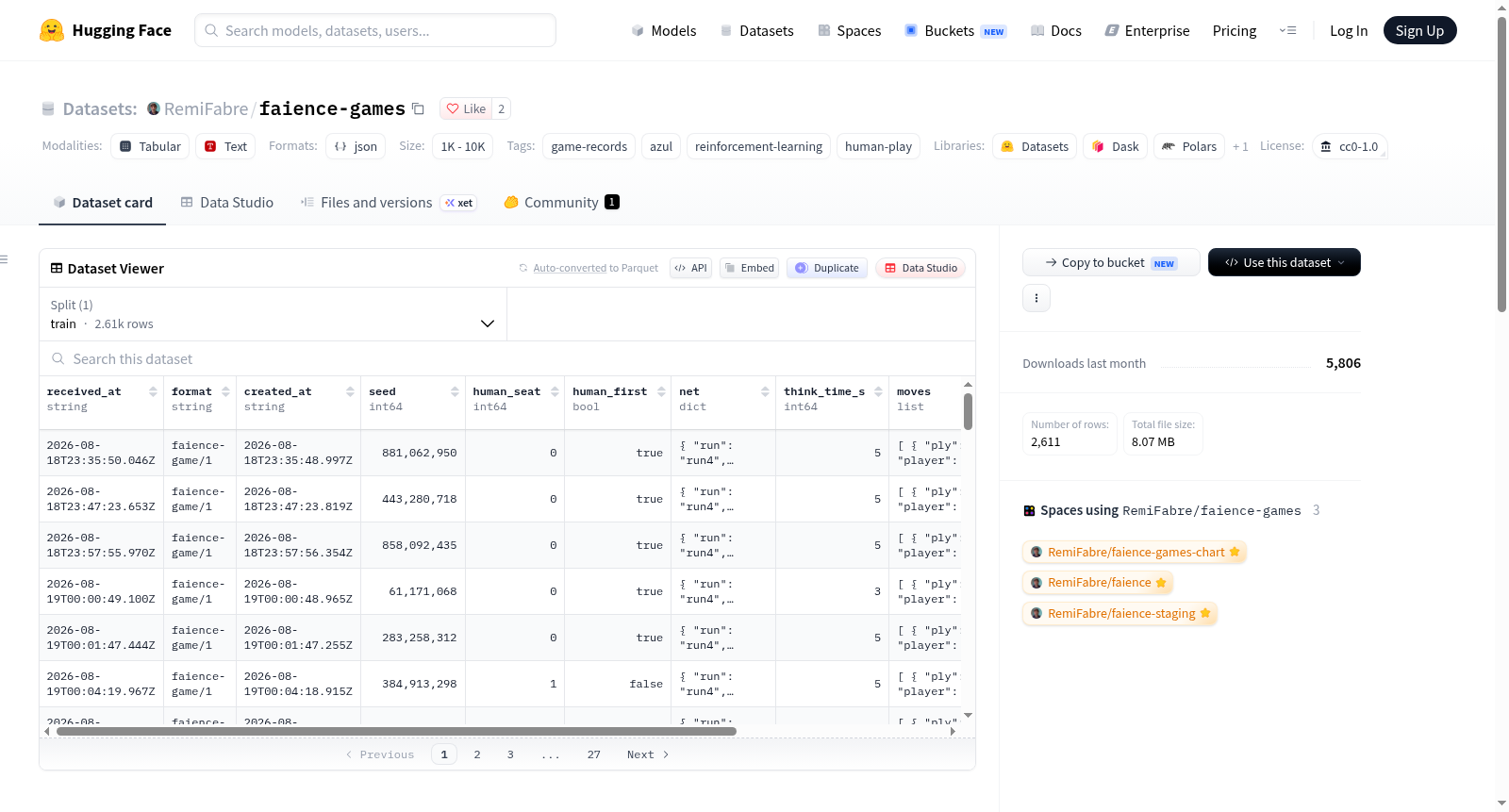1509x812 pixels.
Task: Open Enterprise in top navigation
Action: pyautogui.click(x=1147, y=30)
